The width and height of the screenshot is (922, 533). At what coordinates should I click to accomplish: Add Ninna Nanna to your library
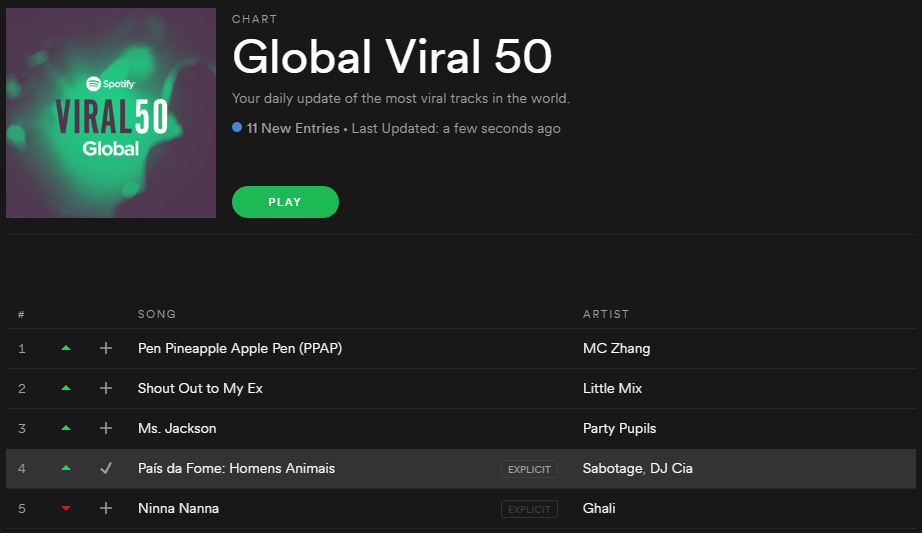[x=106, y=508]
